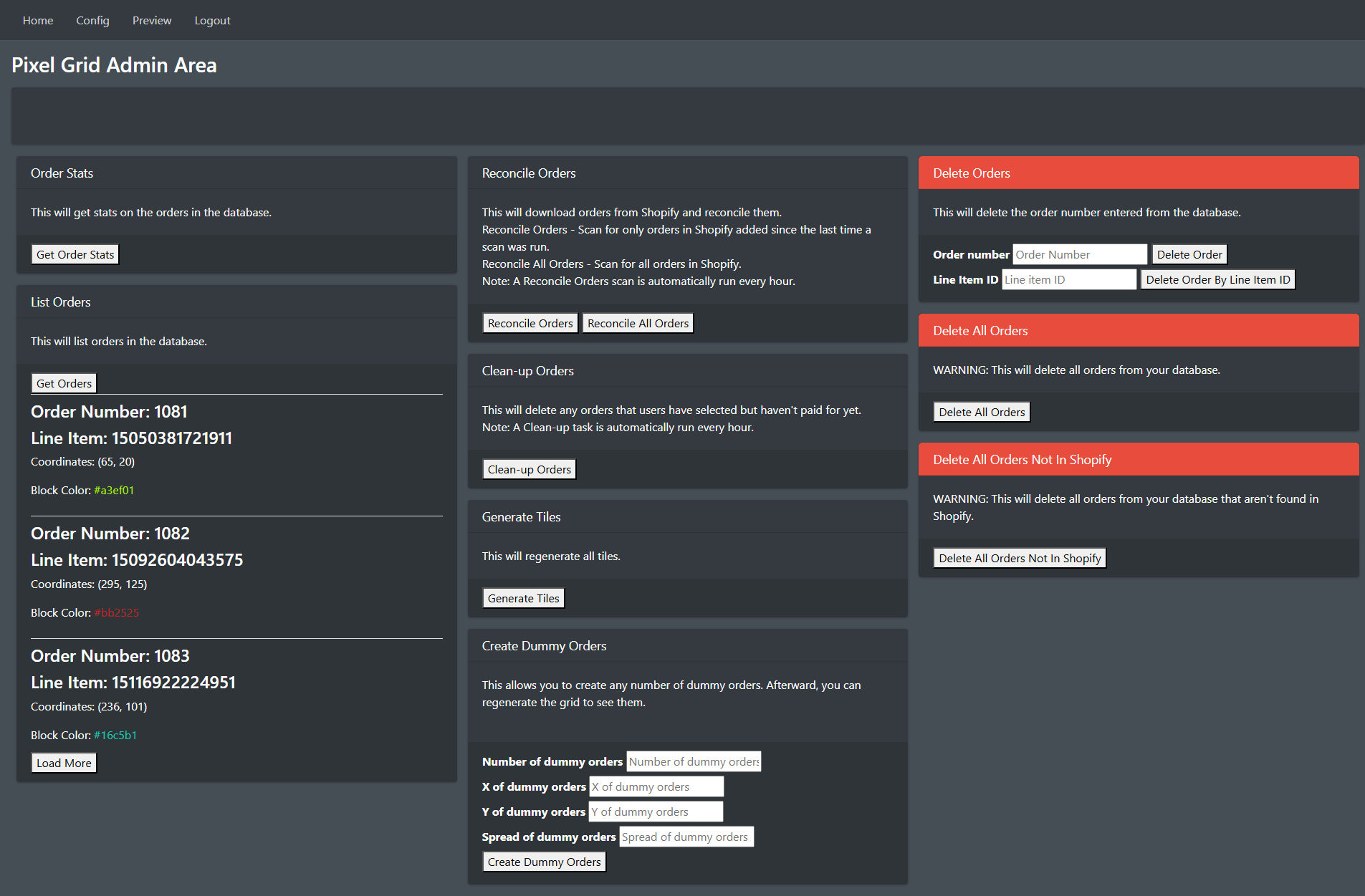Click the Reconcile All Orders button
The image size is (1365, 896).
(638, 323)
